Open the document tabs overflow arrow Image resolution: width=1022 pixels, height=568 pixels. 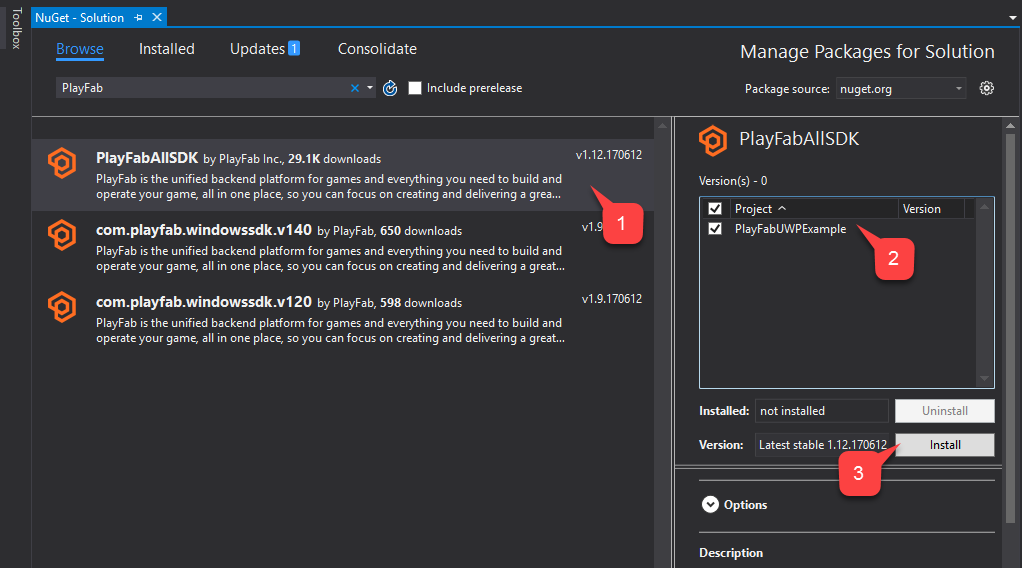tap(1012, 18)
